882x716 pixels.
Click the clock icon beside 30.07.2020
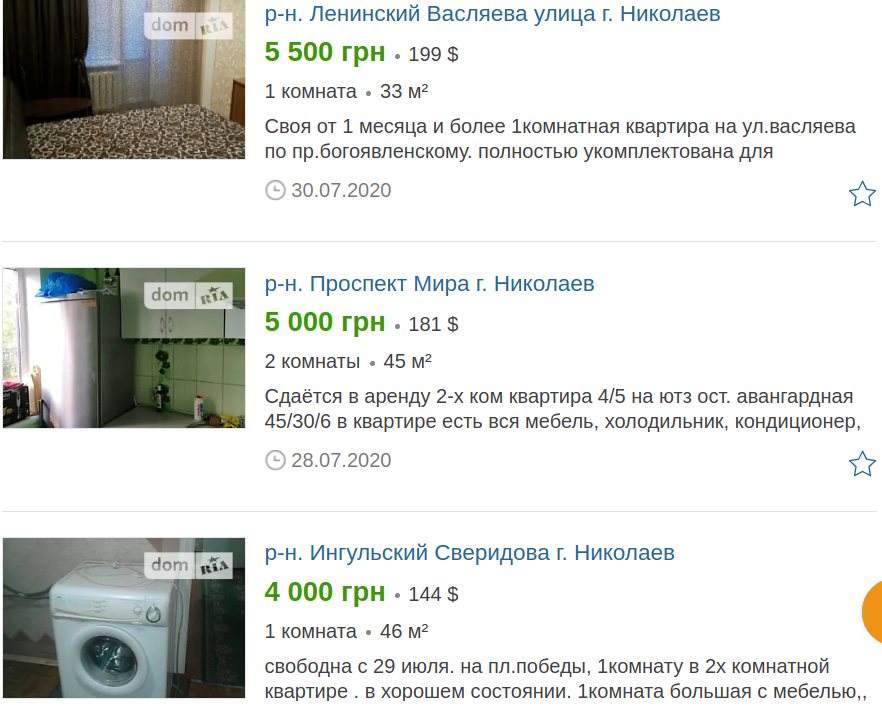275,190
